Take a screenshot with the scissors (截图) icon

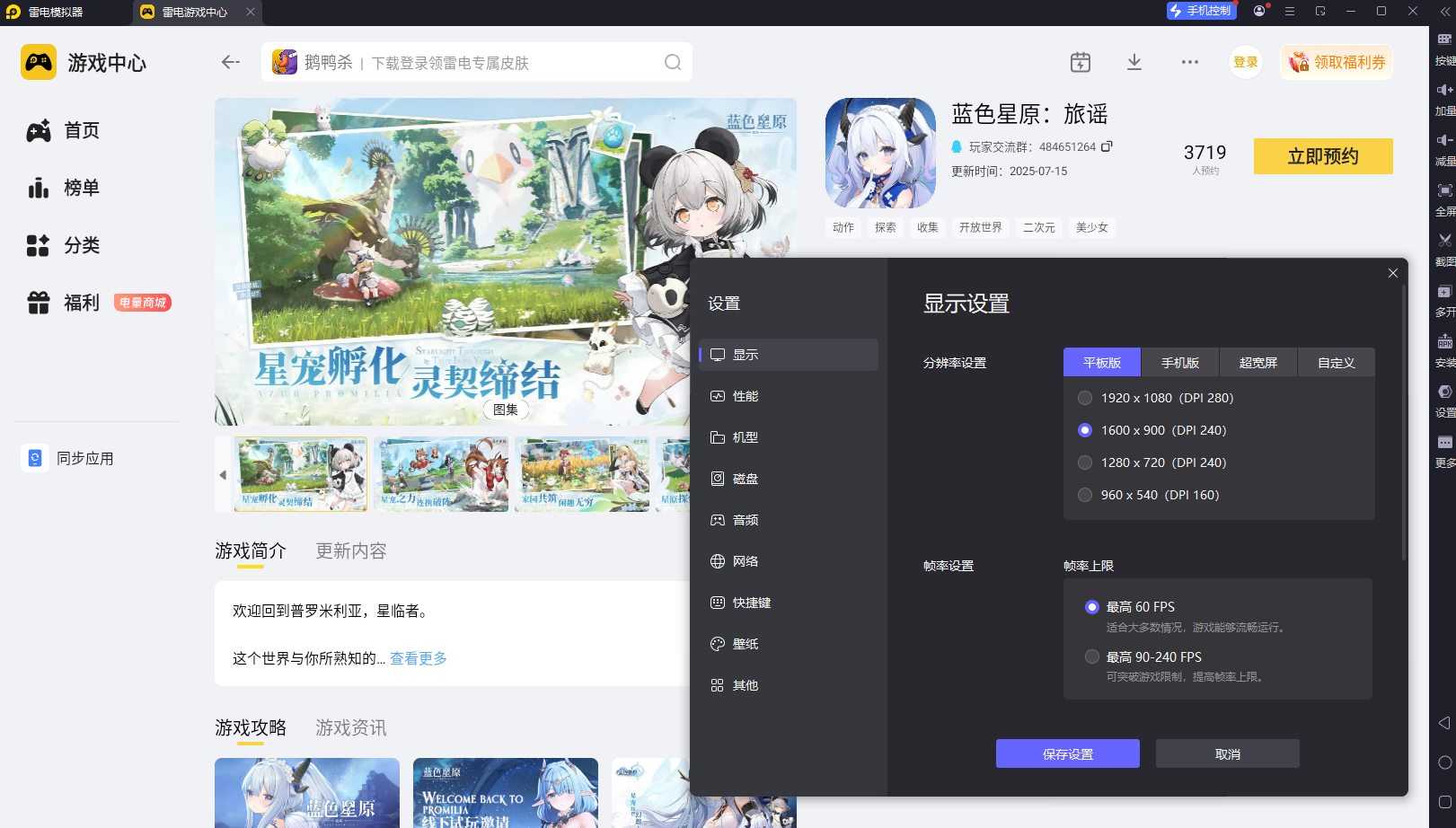pyautogui.click(x=1444, y=241)
